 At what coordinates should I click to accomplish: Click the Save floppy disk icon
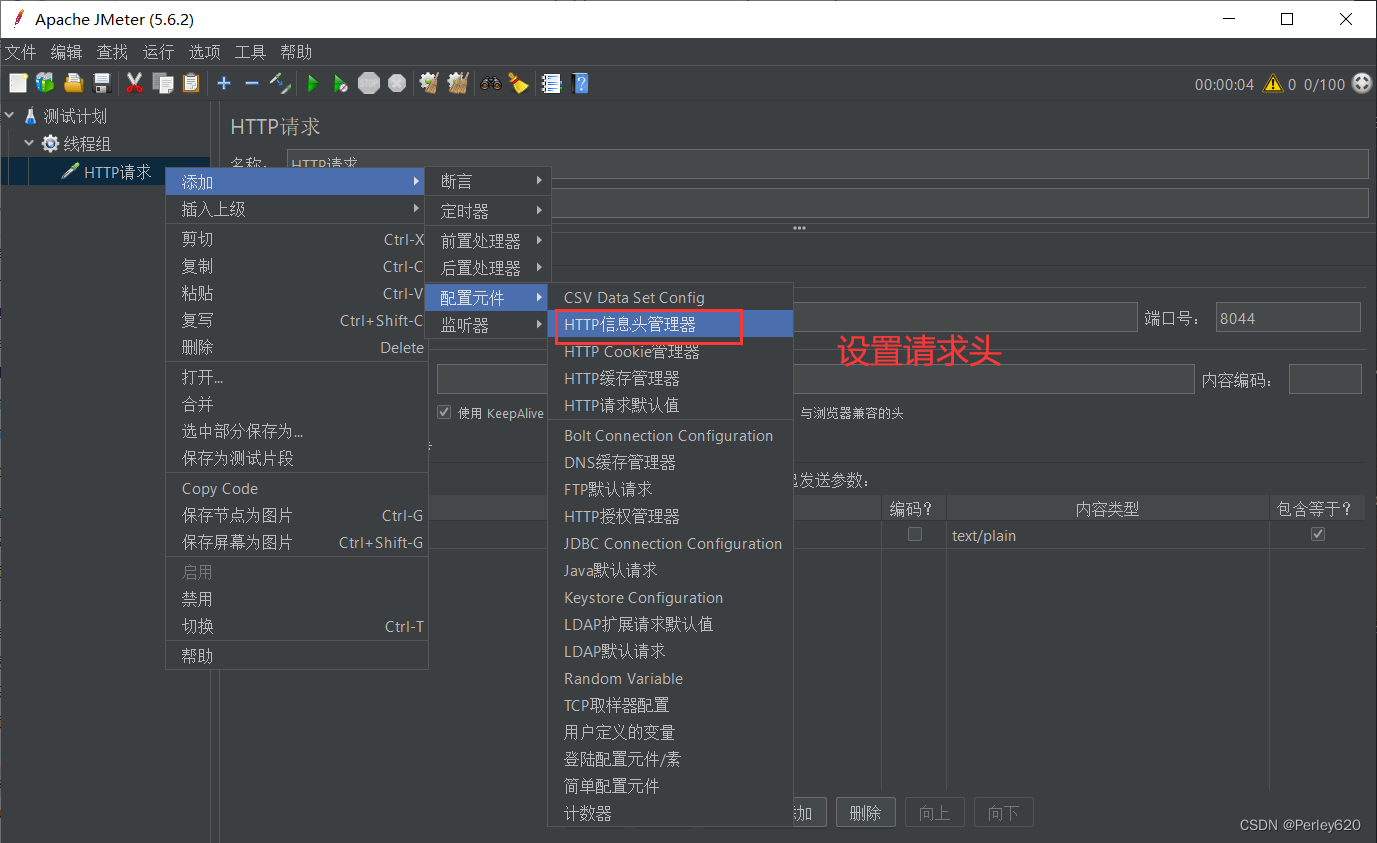coord(101,83)
